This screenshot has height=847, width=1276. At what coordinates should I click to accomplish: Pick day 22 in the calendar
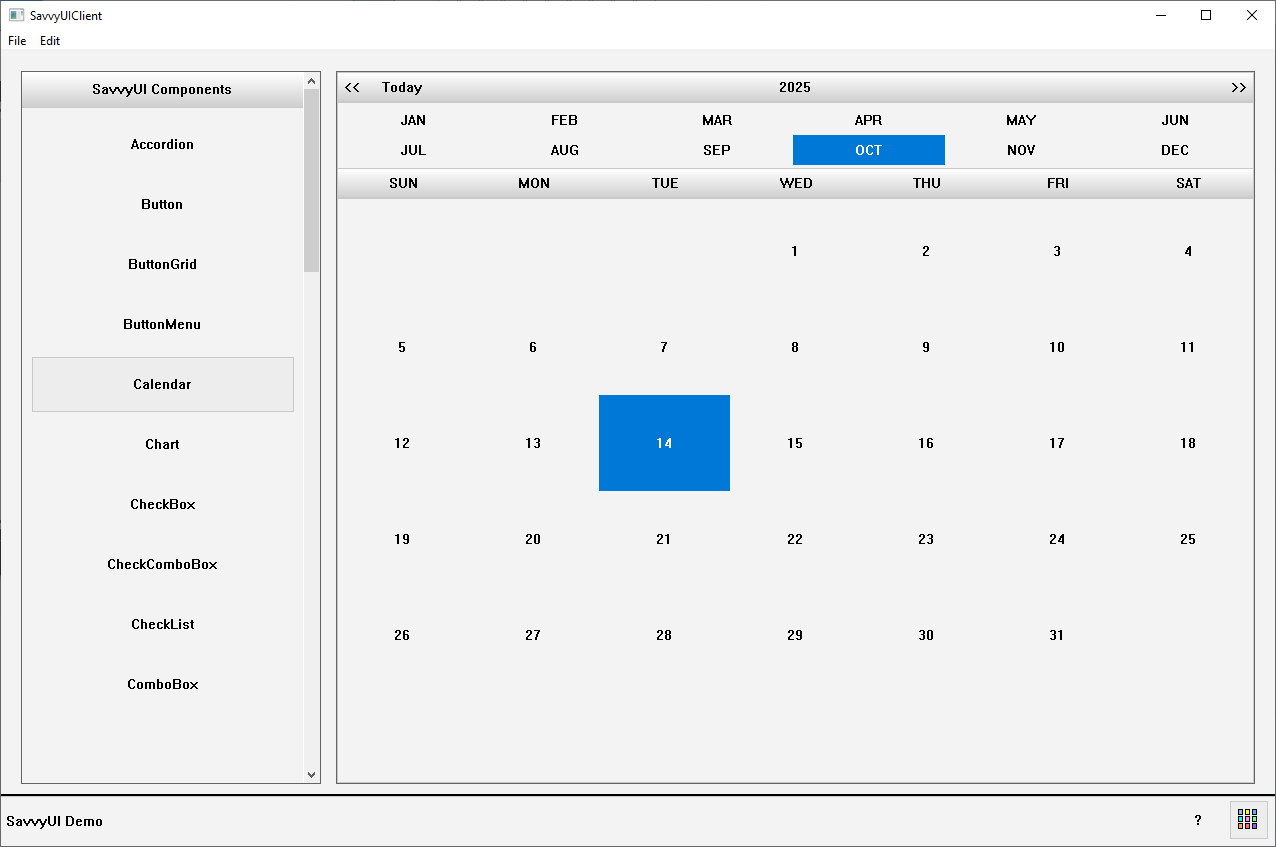click(x=795, y=539)
